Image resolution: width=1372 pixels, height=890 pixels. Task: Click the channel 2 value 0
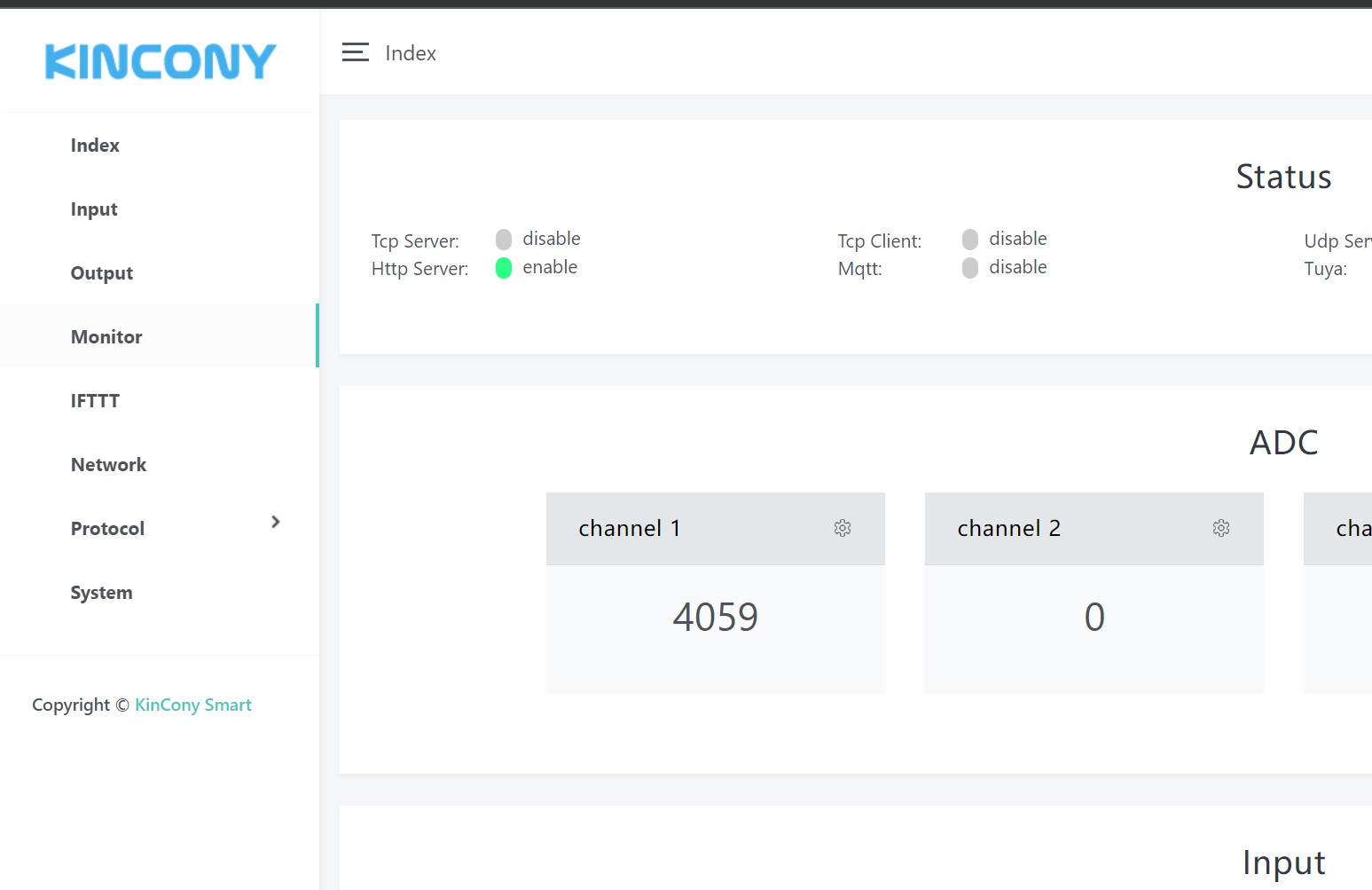point(1094,617)
